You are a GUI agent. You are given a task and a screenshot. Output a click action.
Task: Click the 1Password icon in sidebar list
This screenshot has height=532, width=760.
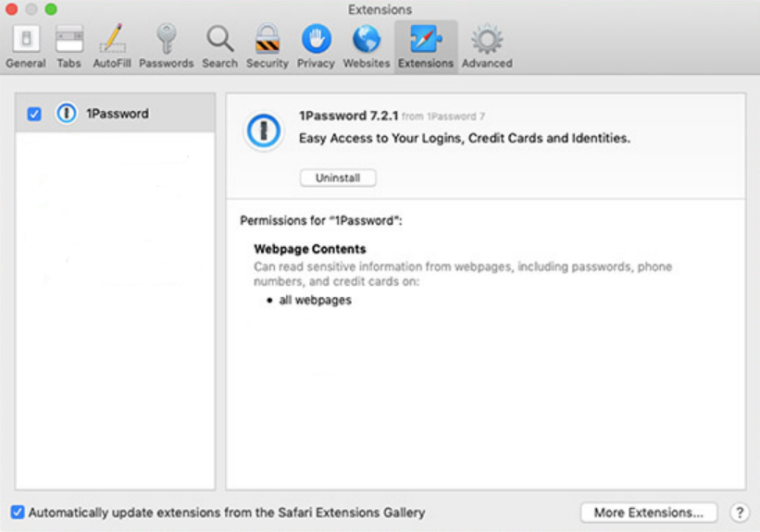(66, 113)
